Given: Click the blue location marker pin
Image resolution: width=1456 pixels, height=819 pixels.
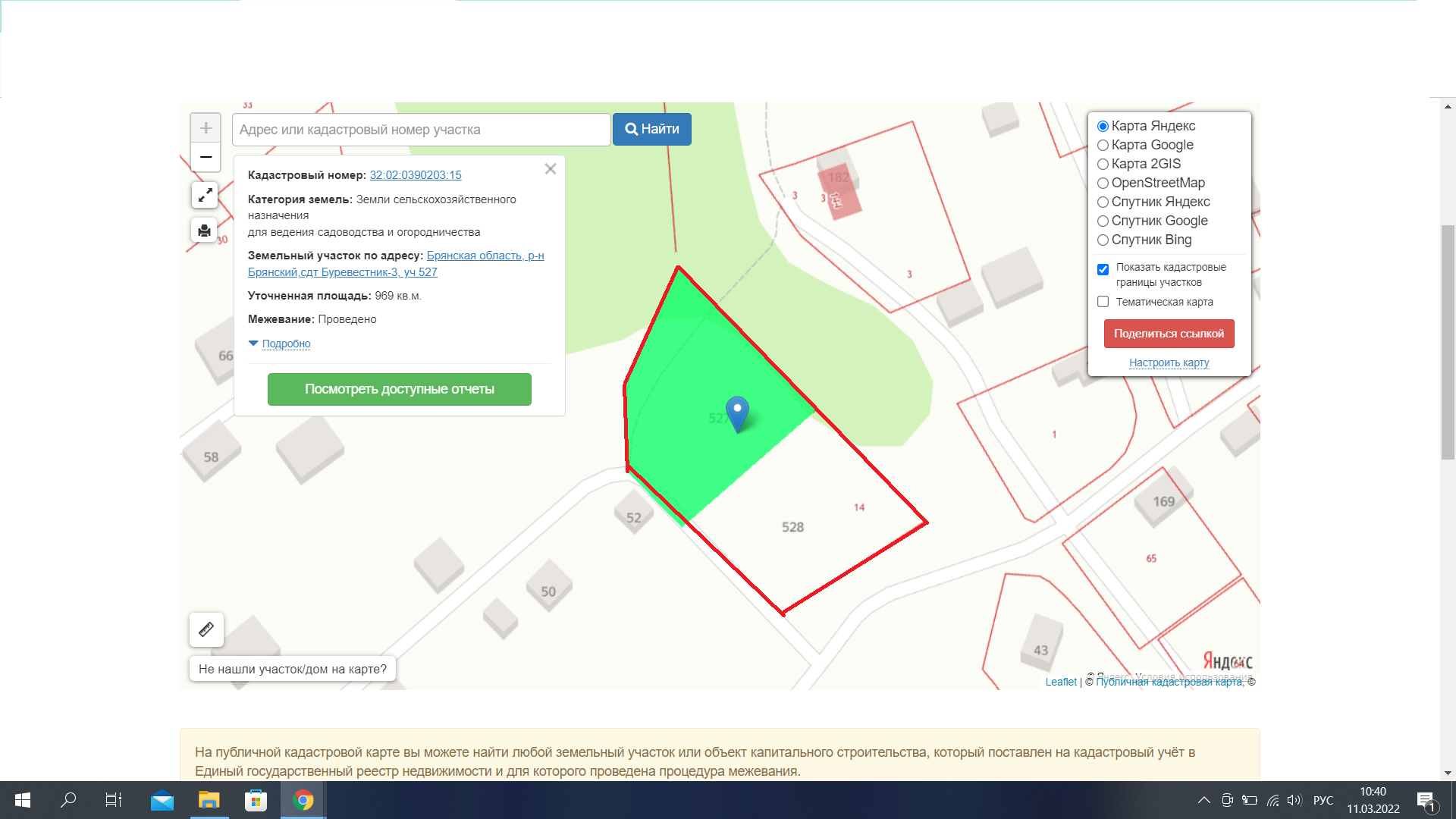Looking at the screenshot, I should (737, 412).
